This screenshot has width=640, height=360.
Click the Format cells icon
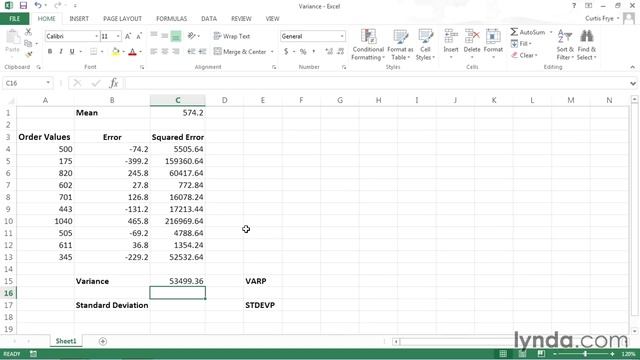[x=493, y=36]
